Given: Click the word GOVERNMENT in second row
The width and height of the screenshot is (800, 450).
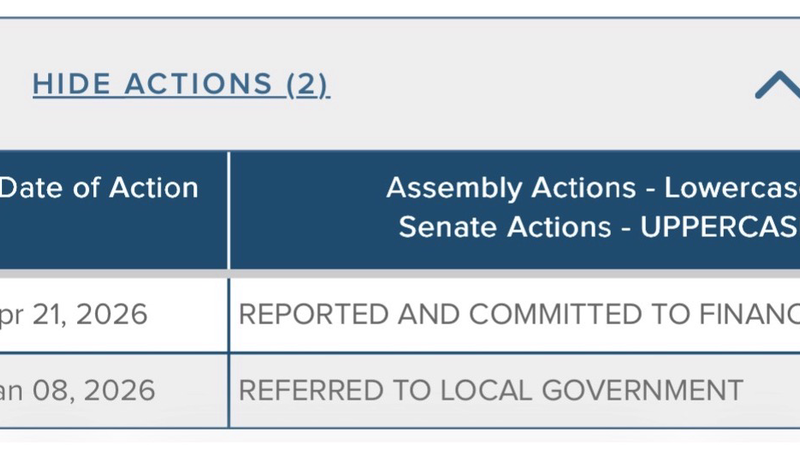Looking at the screenshot, I should click(650, 389).
